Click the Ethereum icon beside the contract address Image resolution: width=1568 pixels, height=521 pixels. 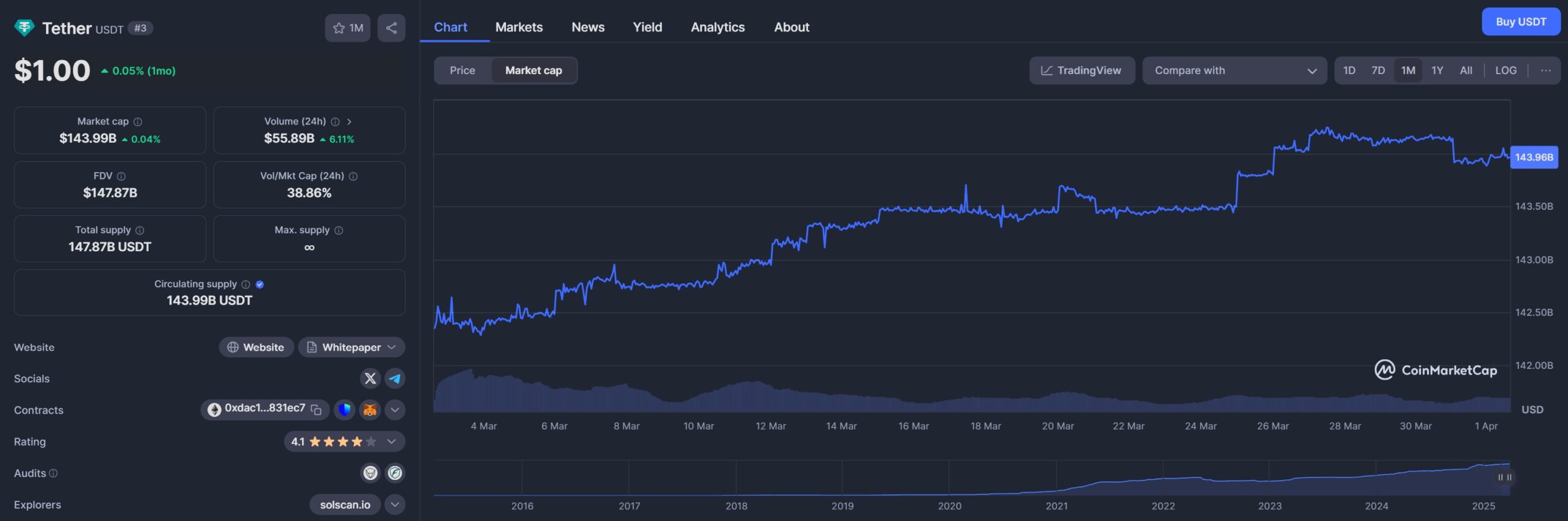(214, 410)
